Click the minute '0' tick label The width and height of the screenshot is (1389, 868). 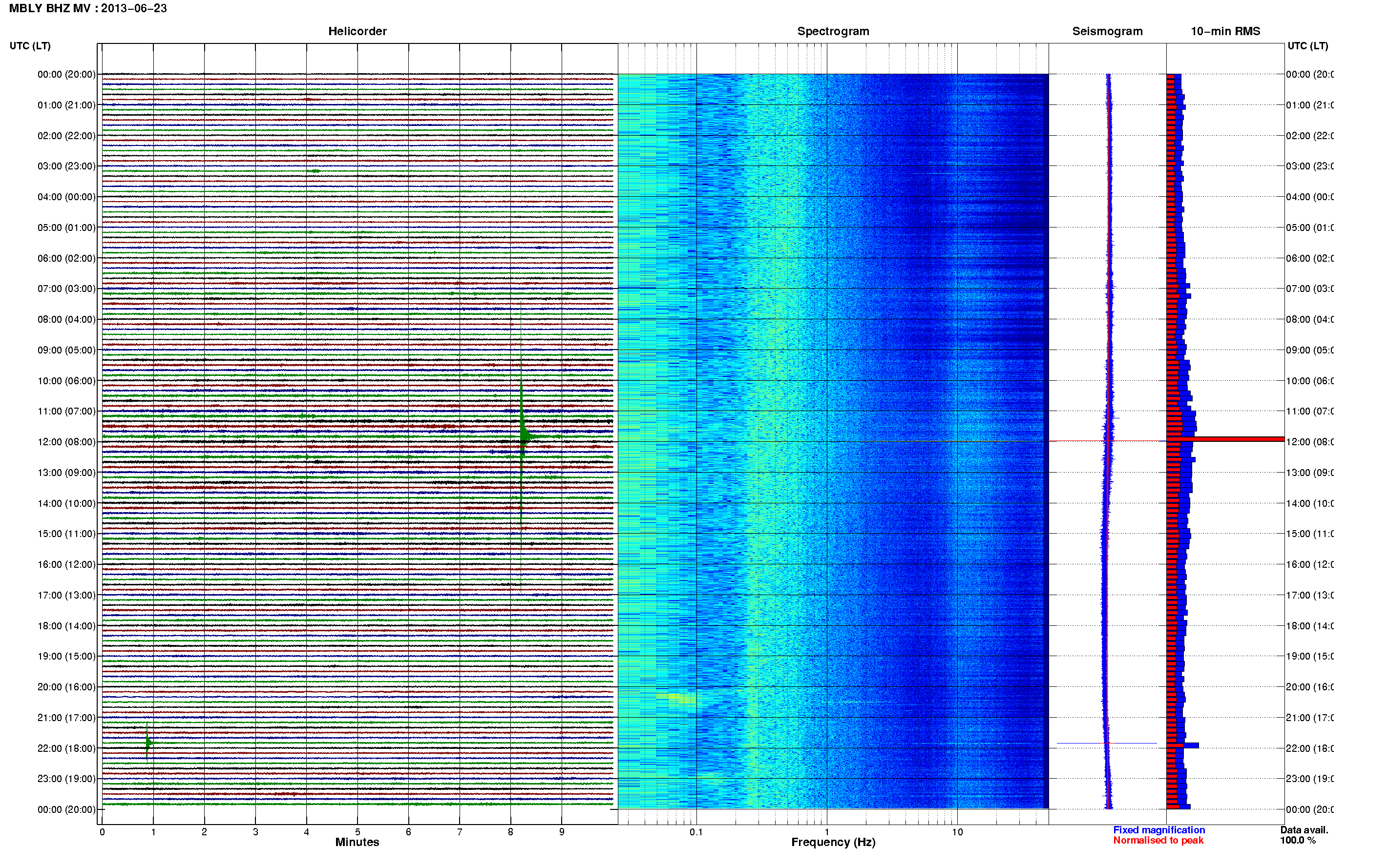[102, 832]
